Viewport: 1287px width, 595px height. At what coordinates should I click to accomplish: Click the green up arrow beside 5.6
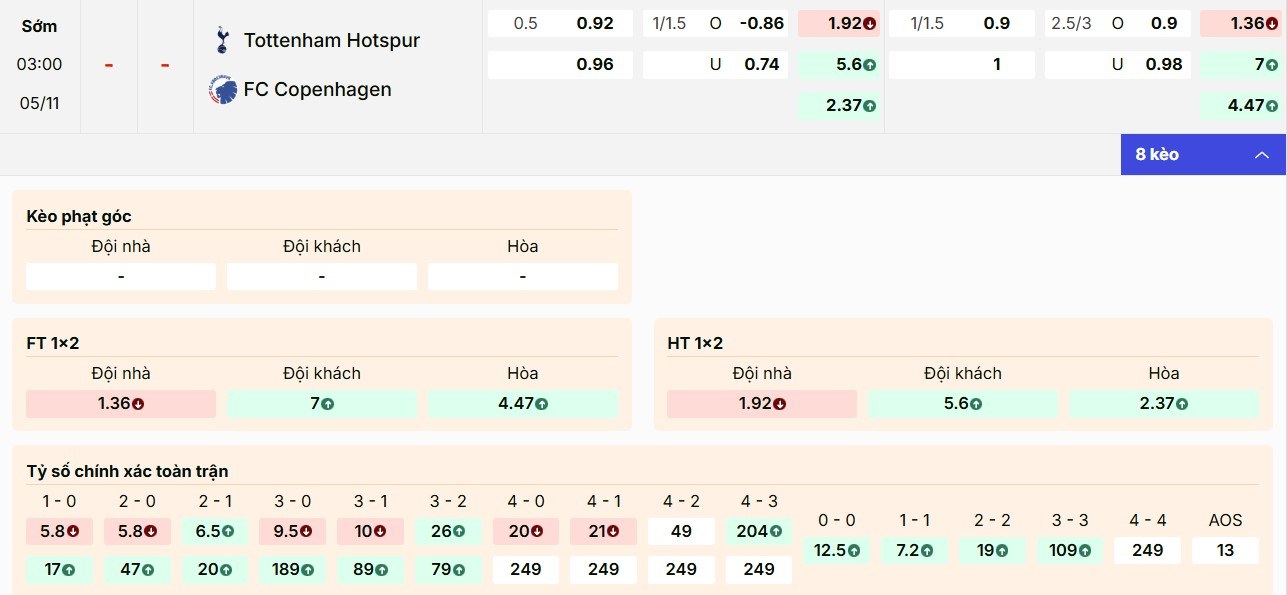pos(867,63)
